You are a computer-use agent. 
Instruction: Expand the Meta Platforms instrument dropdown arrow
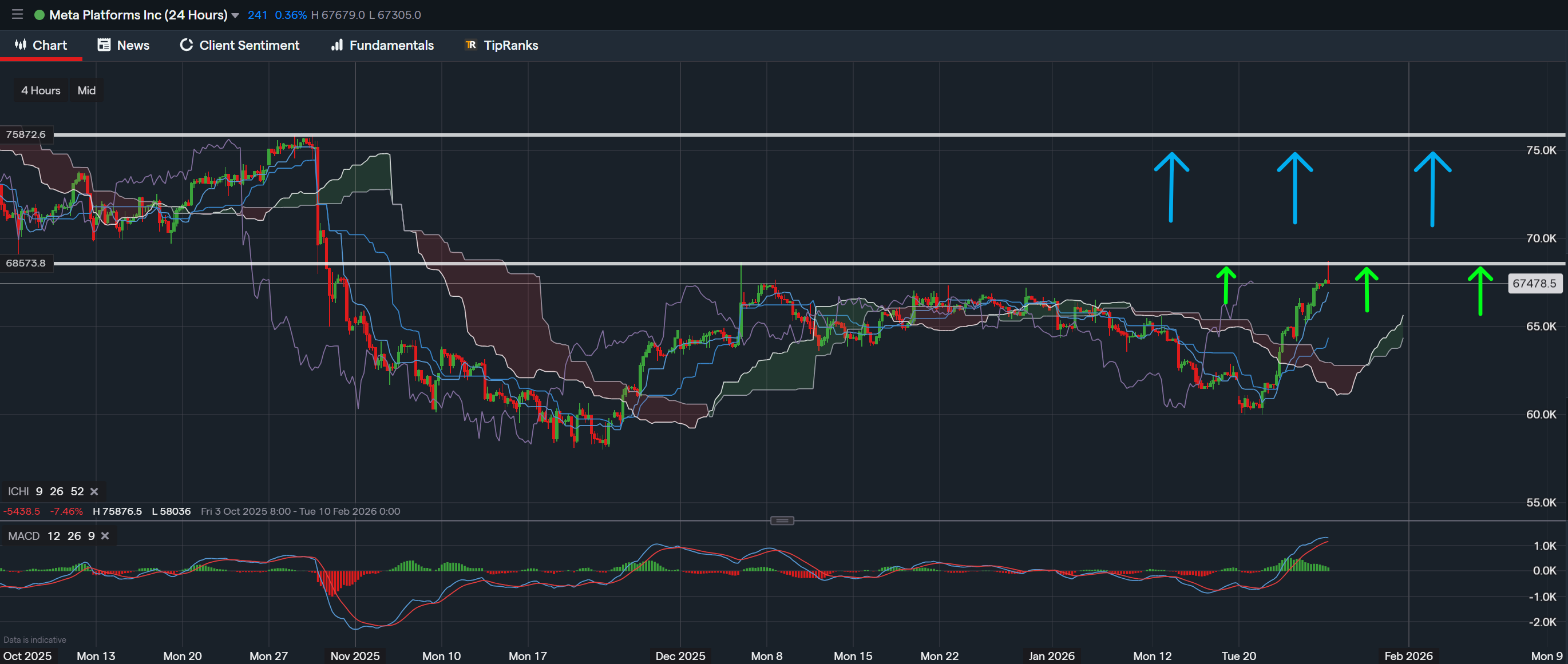pyautogui.click(x=236, y=15)
